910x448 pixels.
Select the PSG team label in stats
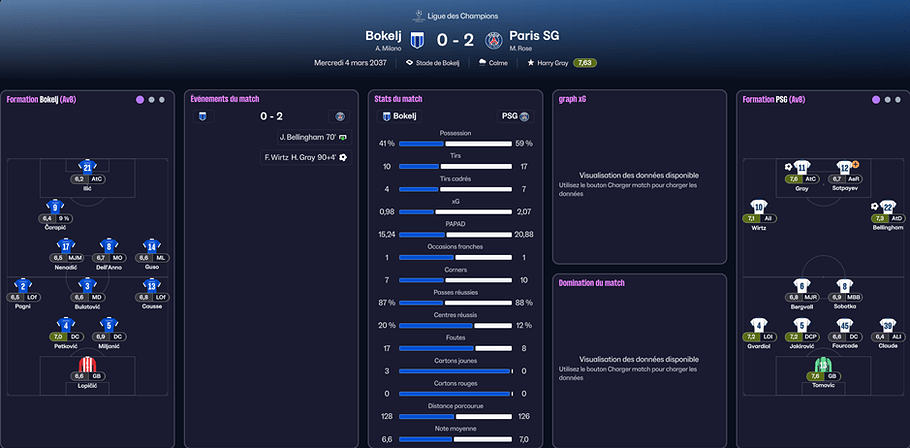pyautogui.click(x=509, y=116)
